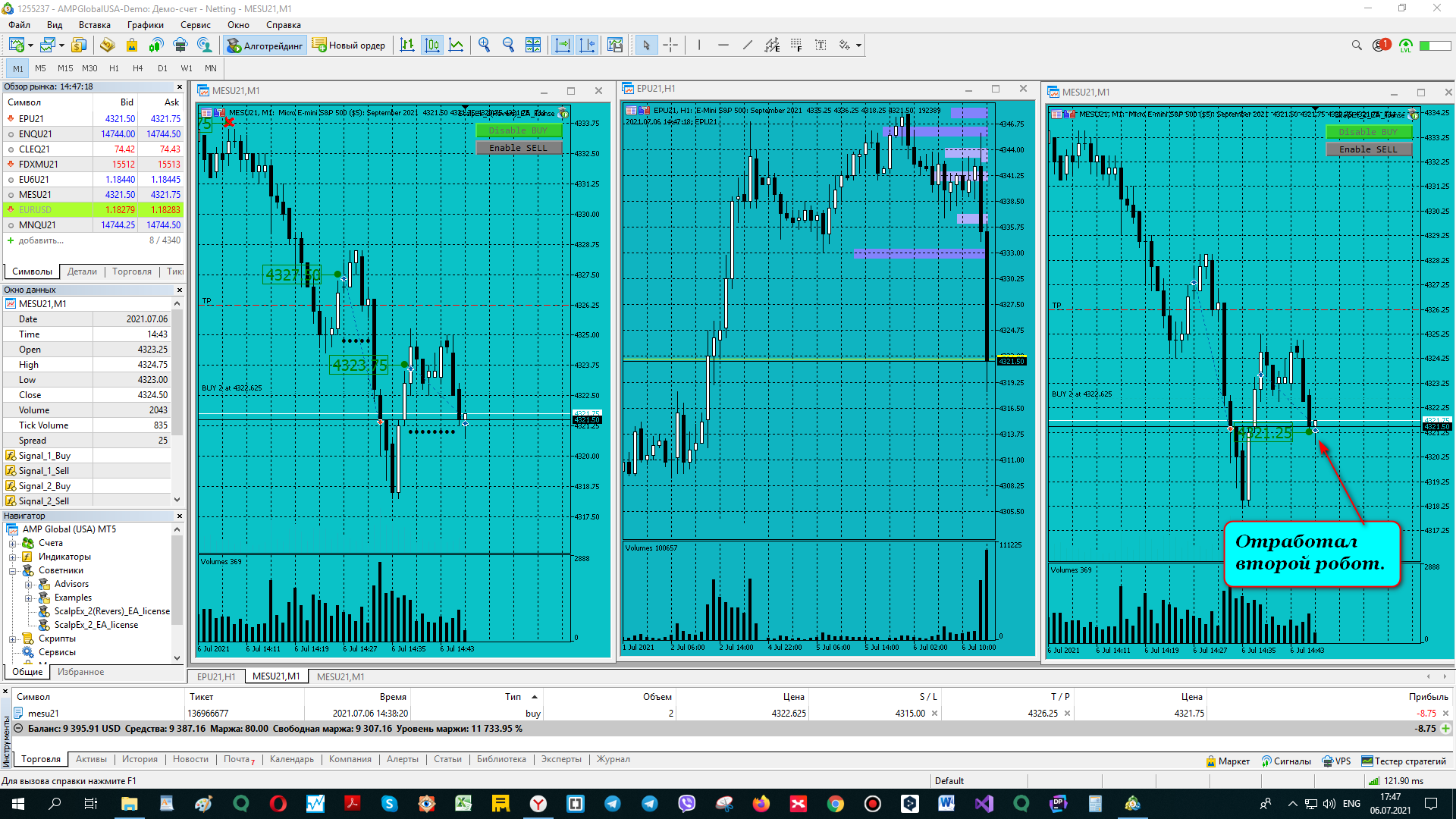The image size is (1456, 819).
Task: Select the H1 timeframe button
Action: pyautogui.click(x=114, y=68)
